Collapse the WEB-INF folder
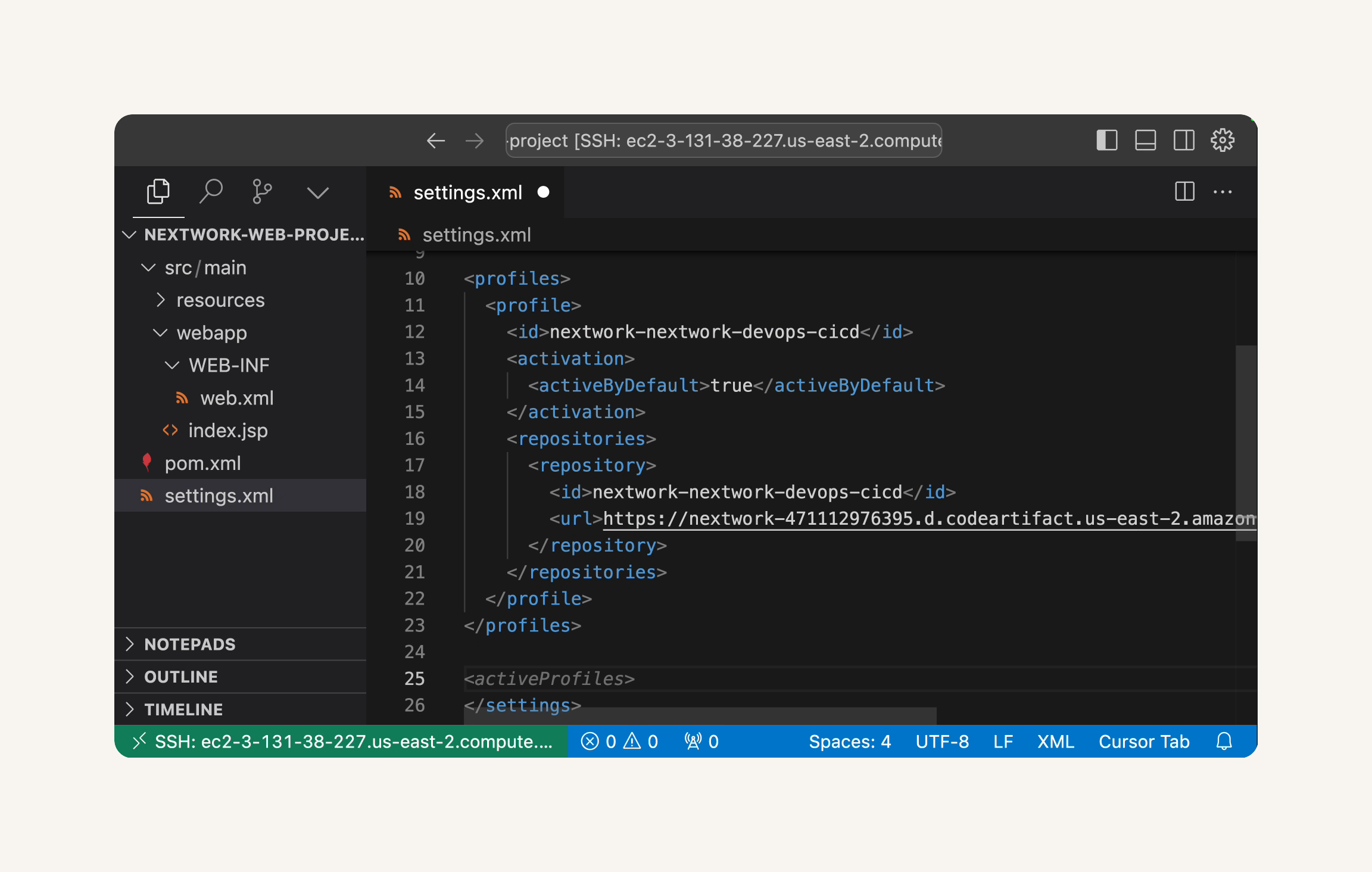 pyautogui.click(x=241, y=365)
